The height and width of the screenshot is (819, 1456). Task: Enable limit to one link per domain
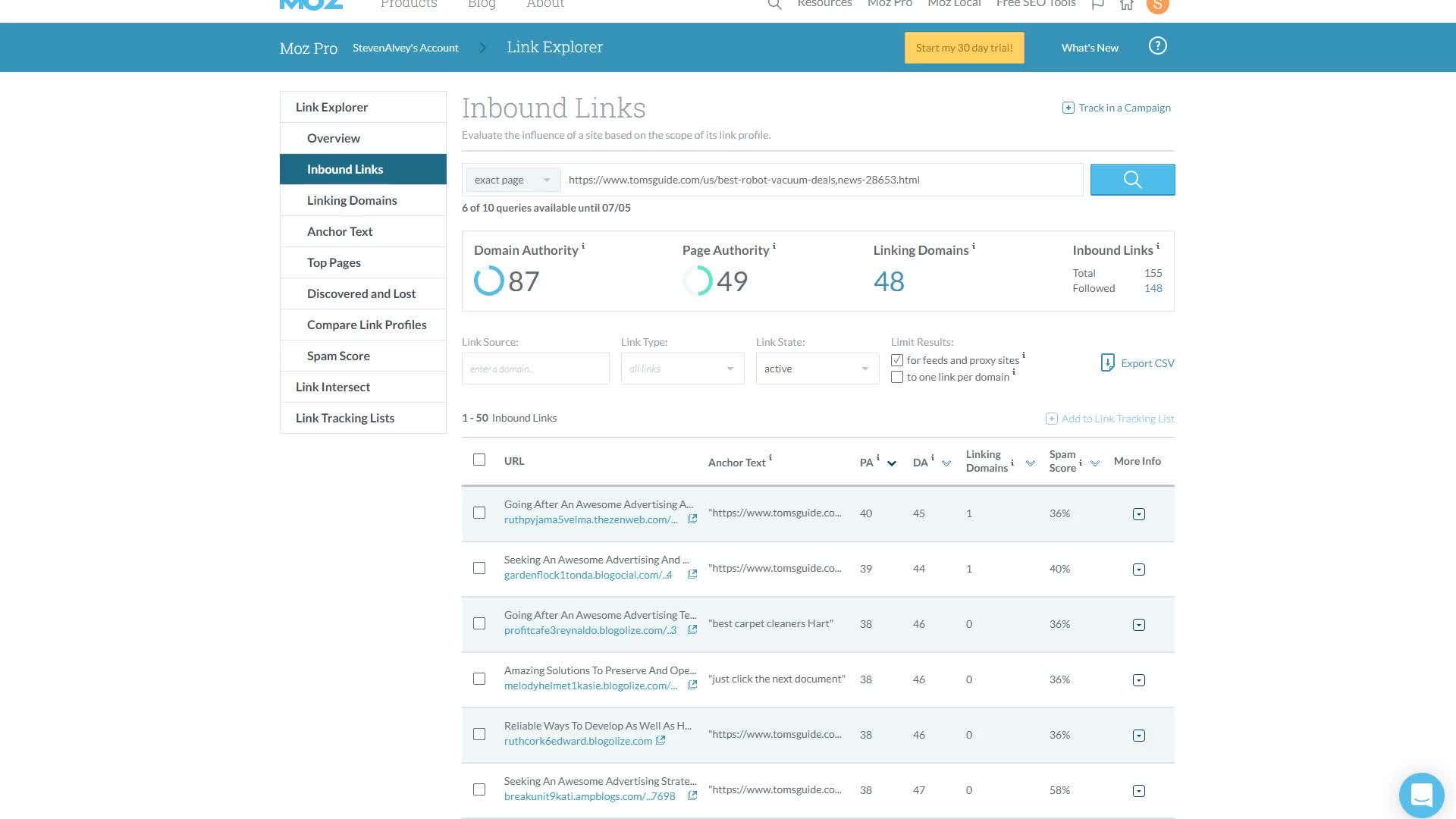click(897, 377)
